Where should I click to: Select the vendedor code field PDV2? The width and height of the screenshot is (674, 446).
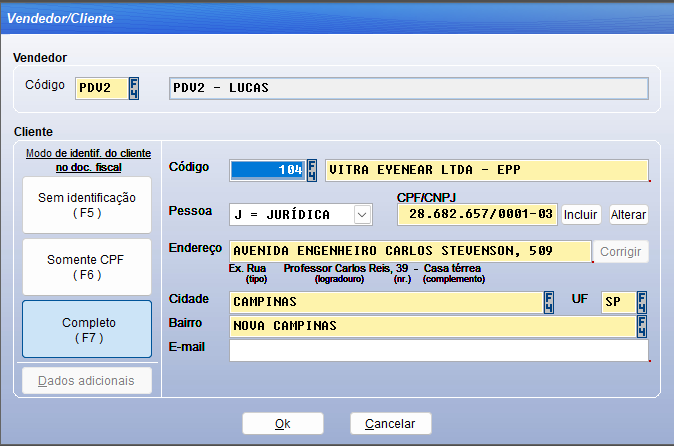(x=101, y=88)
